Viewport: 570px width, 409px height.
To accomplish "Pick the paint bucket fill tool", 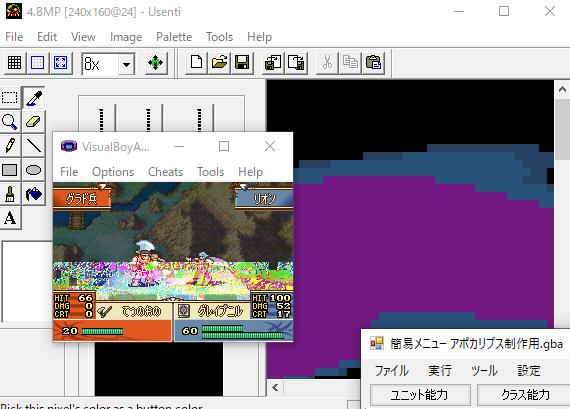I will [33, 194].
